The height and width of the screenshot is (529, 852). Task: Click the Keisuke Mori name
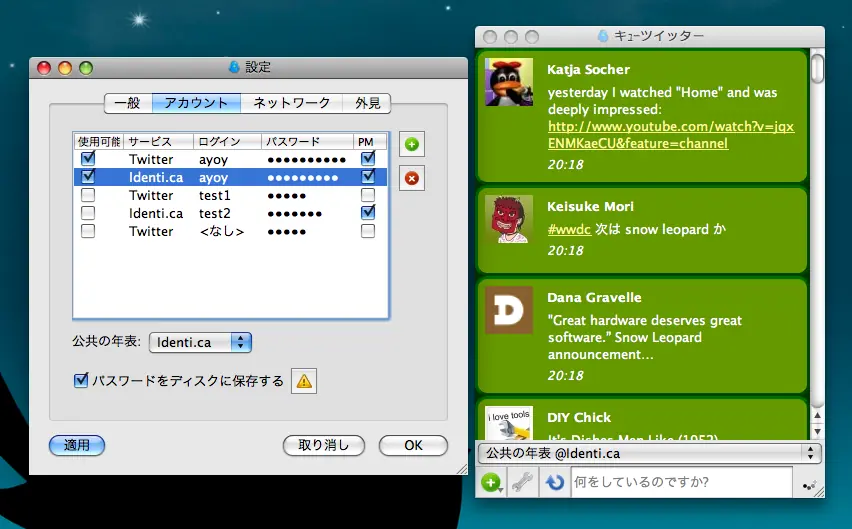(590, 206)
